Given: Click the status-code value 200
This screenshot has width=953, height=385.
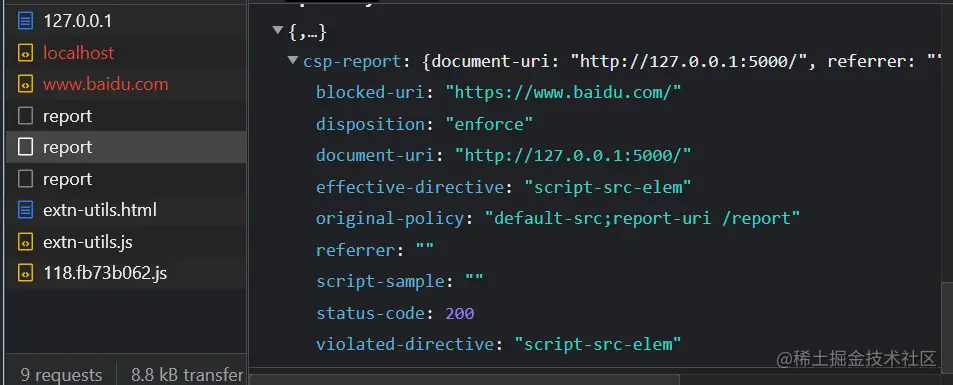Looking at the screenshot, I should point(459,314).
